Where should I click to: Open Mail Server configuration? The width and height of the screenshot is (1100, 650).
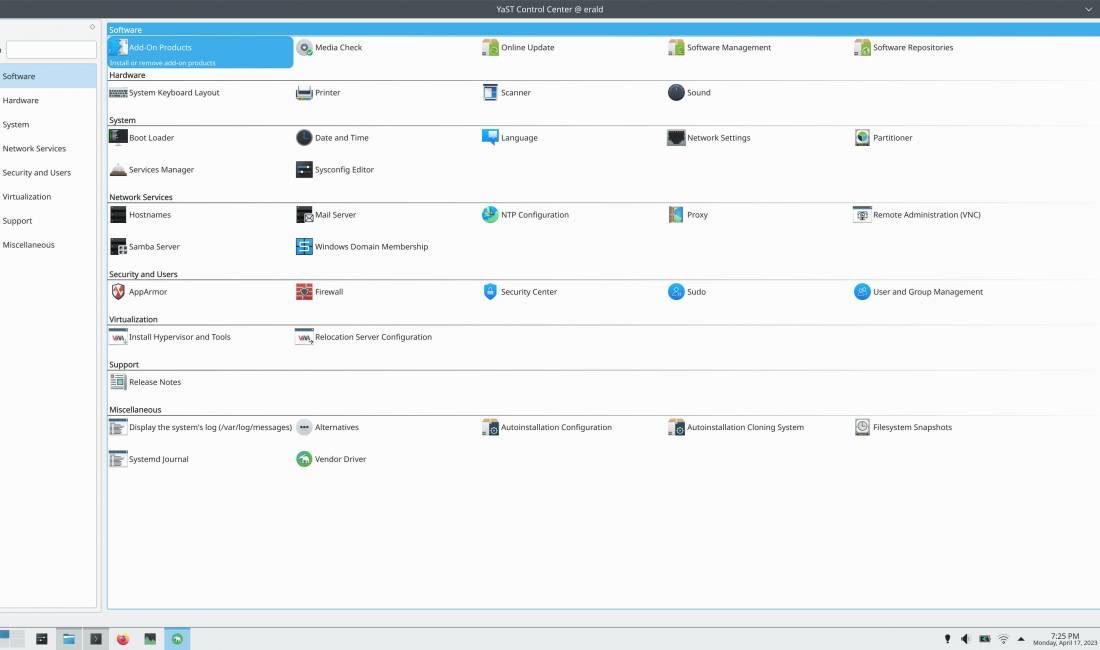coord(326,215)
